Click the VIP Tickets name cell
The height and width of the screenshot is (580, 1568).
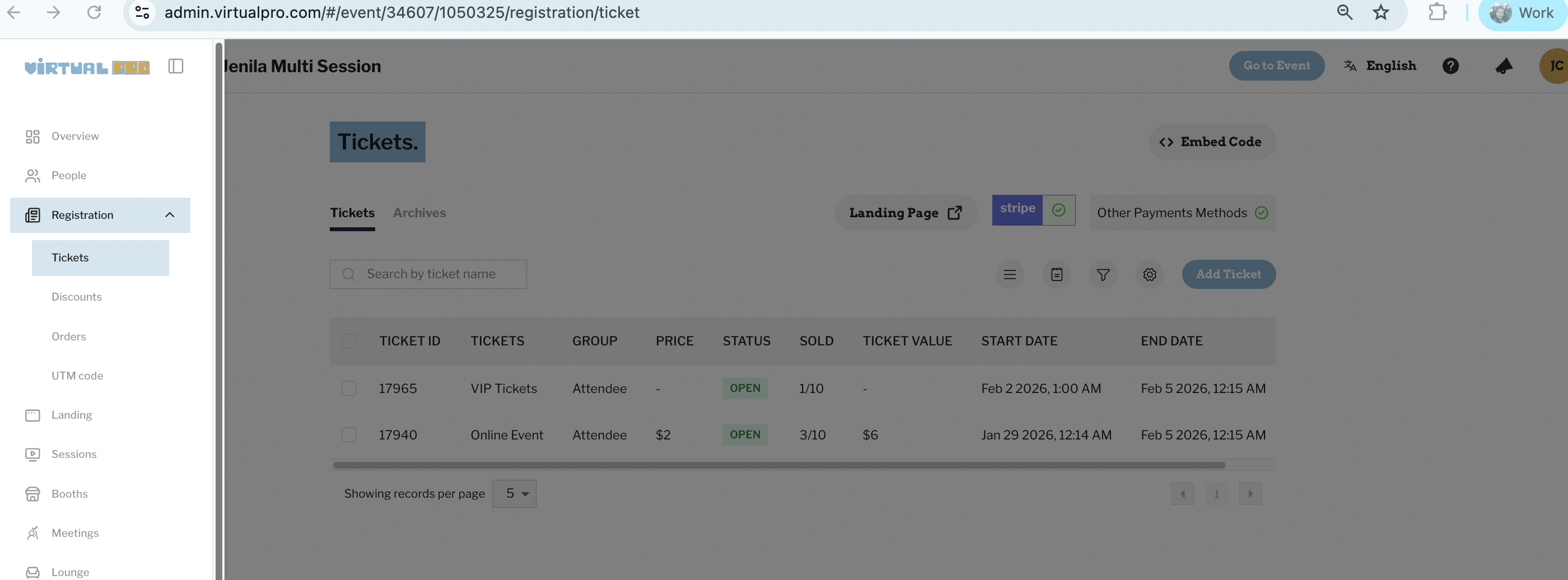(503, 389)
